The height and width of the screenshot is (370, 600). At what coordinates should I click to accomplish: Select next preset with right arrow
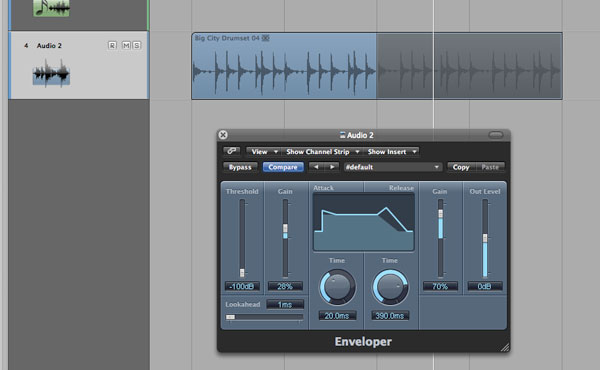click(x=332, y=167)
